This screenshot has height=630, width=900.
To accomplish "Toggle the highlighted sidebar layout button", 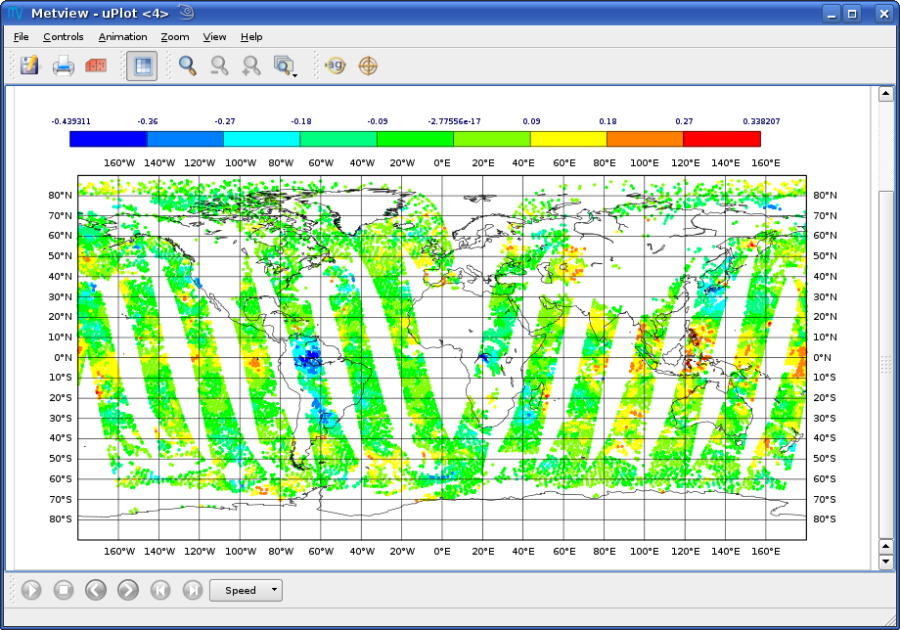I will pyautogui.click(x=142, y=65).
